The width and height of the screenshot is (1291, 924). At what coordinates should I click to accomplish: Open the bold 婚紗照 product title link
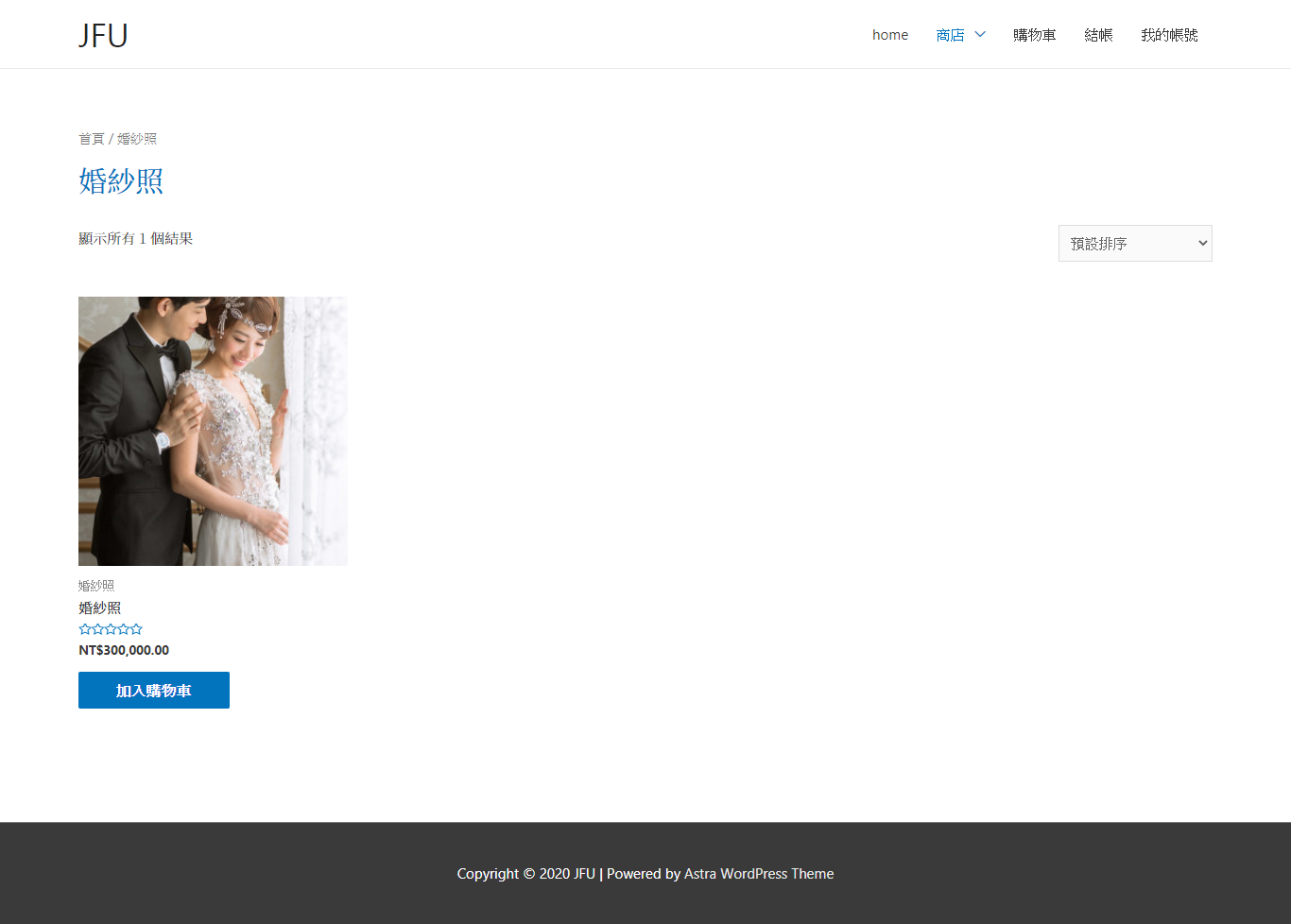click(x=99, y=607)
